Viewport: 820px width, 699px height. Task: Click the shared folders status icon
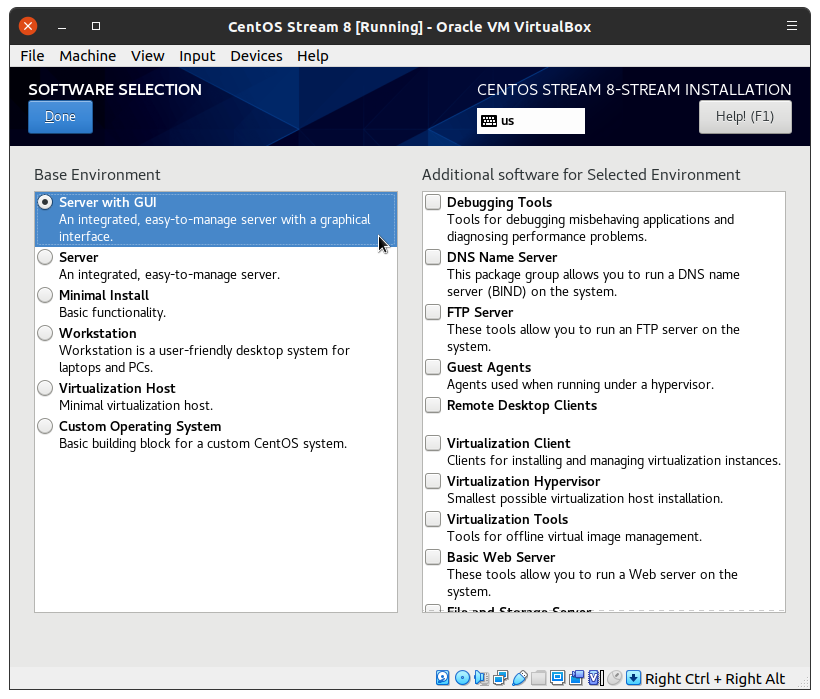click(538, 678)
